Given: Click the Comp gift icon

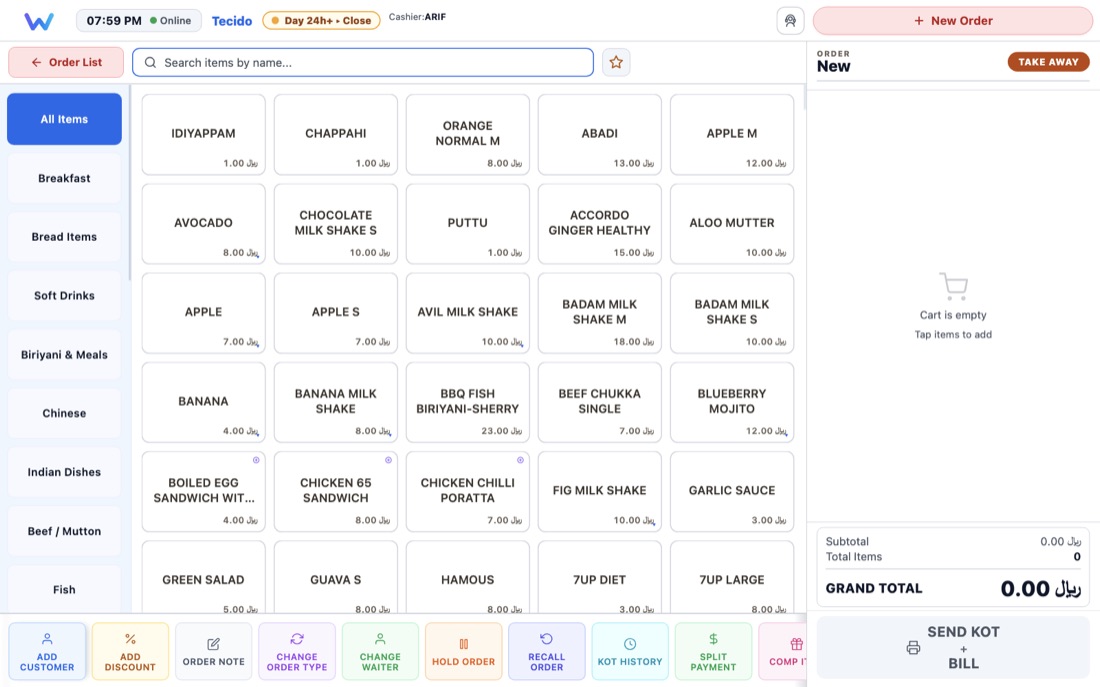Looking at the screenshot, I should (x=796, y=643).
